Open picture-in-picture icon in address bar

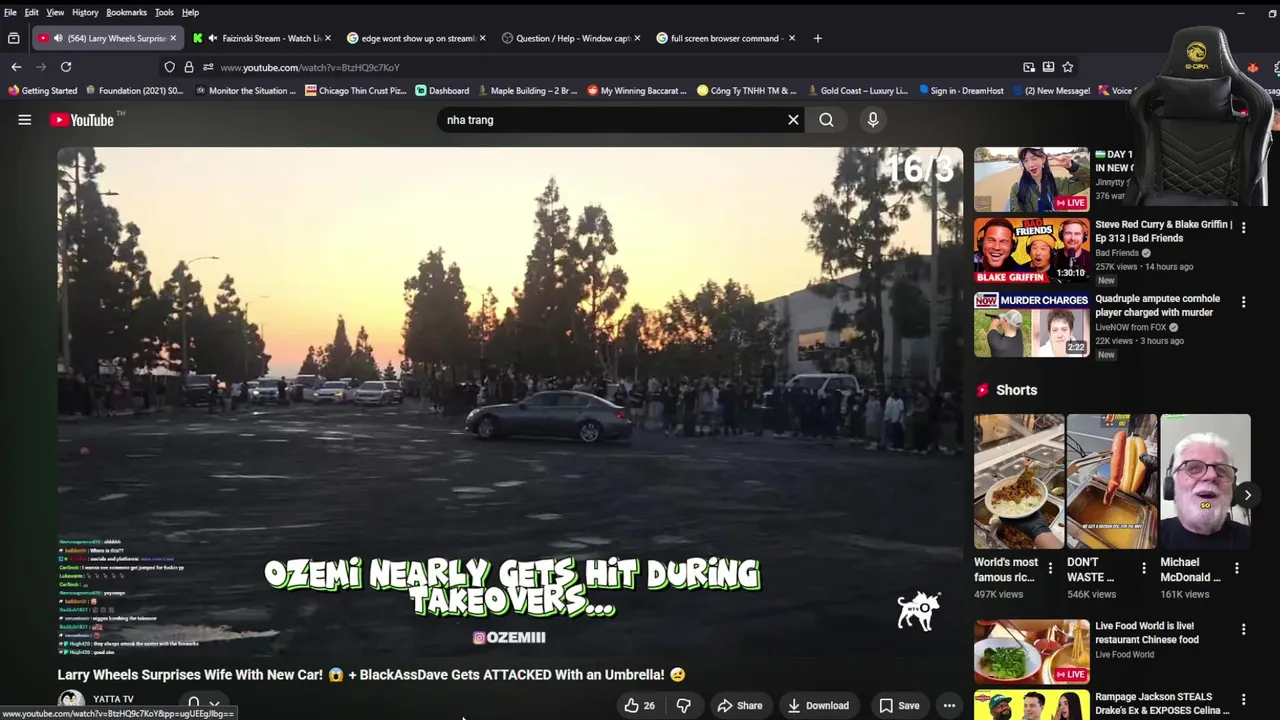click(1029, 67)
